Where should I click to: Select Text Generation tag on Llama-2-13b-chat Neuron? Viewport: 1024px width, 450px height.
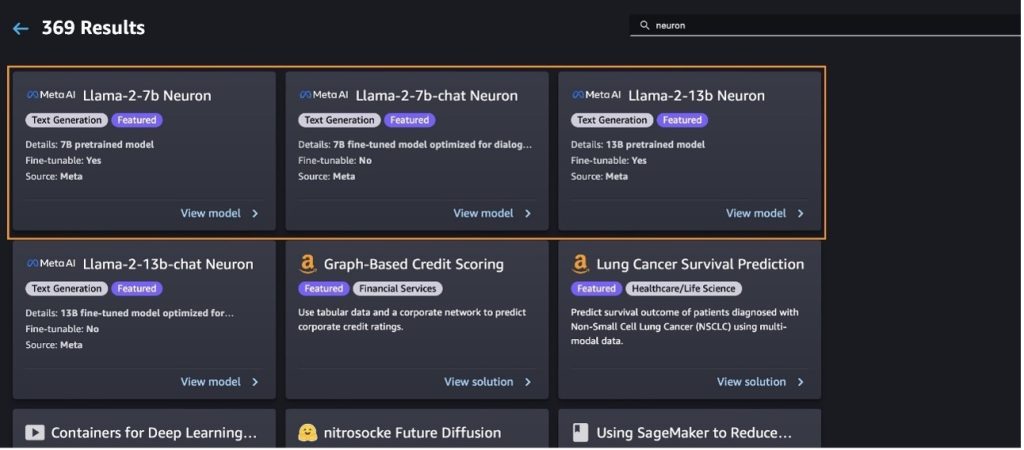67,289
